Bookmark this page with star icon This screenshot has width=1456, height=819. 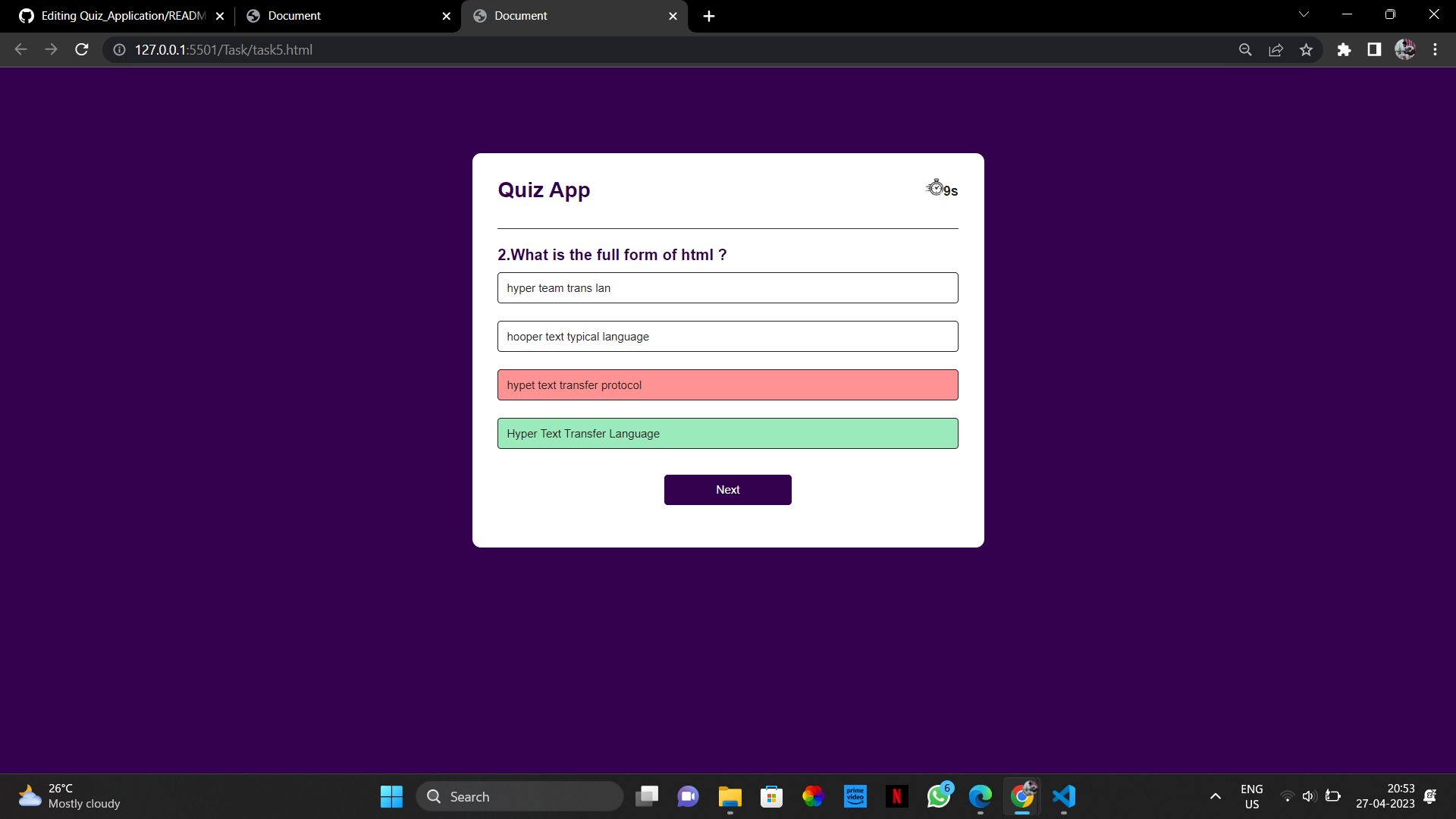click(1306, 50)
